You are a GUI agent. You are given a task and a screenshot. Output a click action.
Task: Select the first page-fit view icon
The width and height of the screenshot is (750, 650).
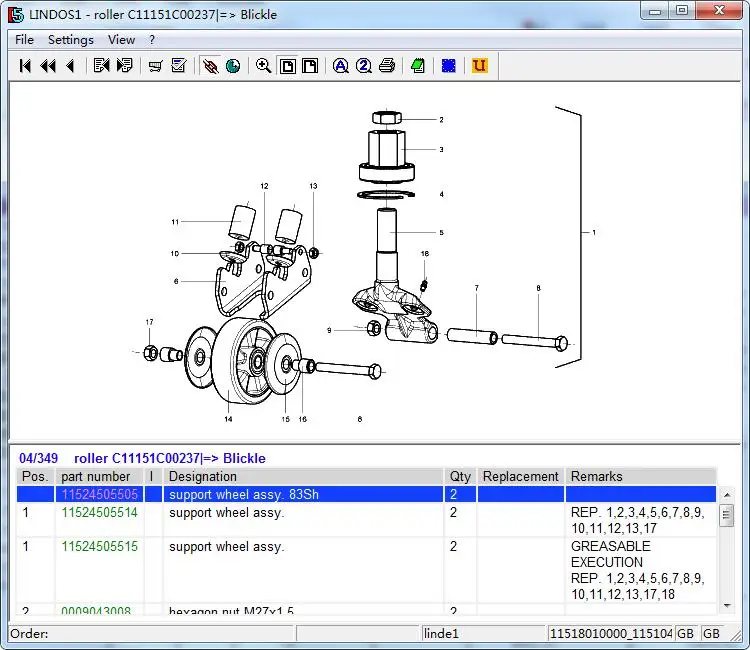(x=287, y=66)
